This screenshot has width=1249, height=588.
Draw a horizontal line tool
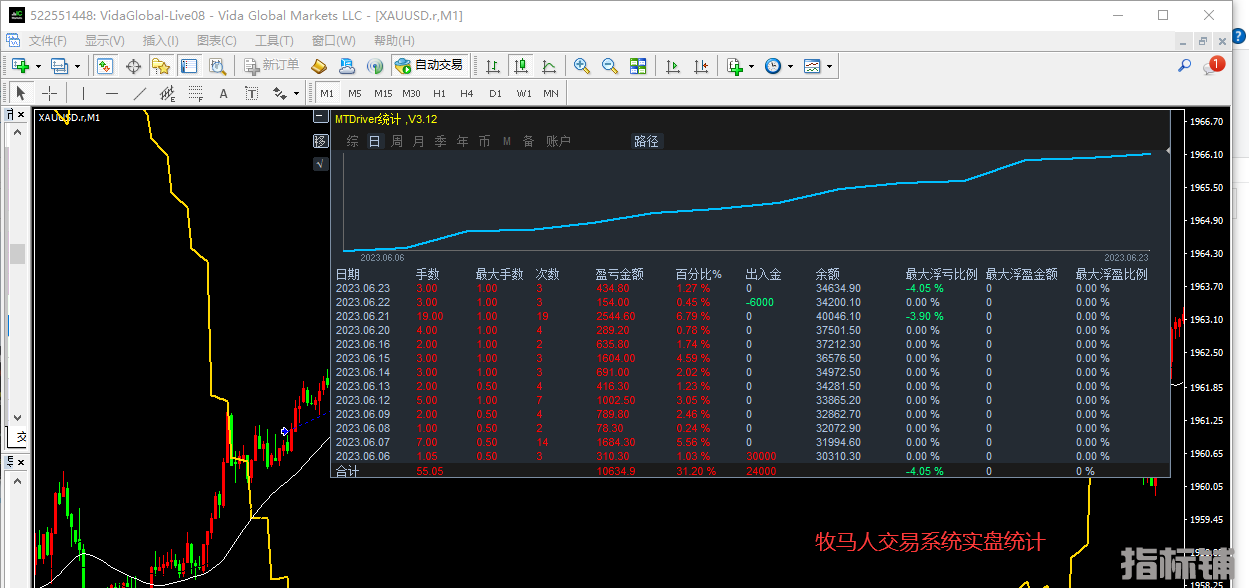[112, 93]
